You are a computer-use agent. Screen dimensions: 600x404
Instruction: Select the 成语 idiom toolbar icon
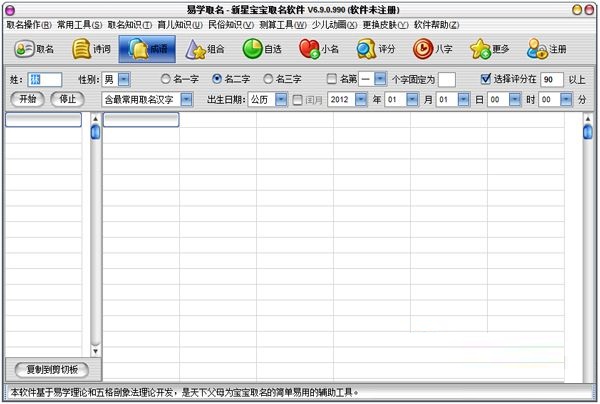tap(147, 49)
